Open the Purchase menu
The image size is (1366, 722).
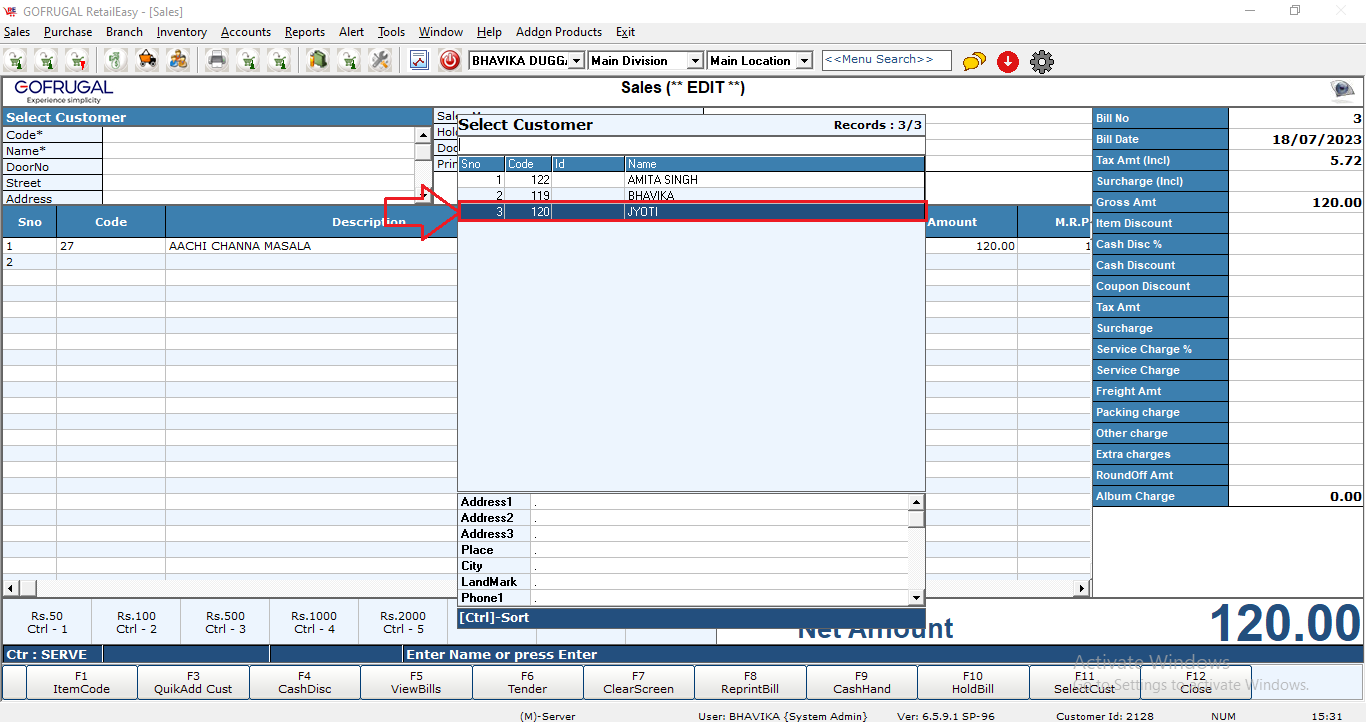point(68,32)
